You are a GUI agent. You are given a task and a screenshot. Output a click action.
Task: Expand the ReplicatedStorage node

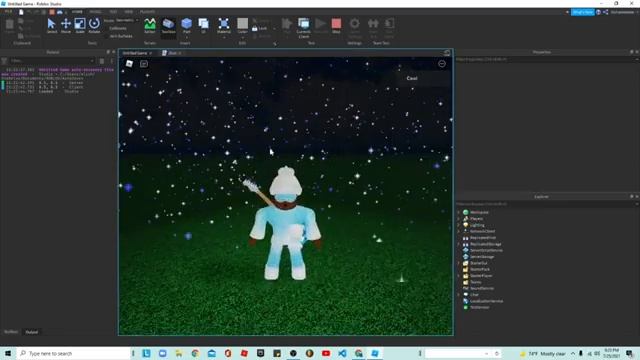[459, 244]
